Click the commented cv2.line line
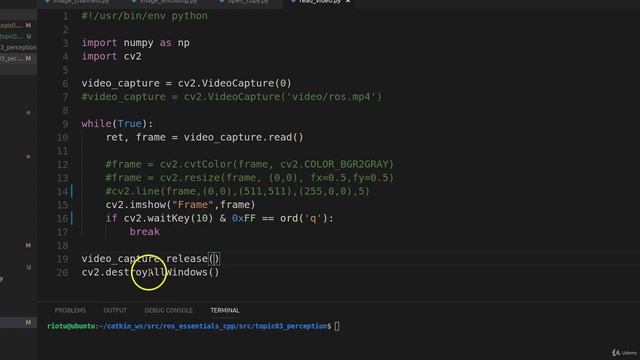The height and width of the screenshot is (360, 640). click(x=238, y=191)
